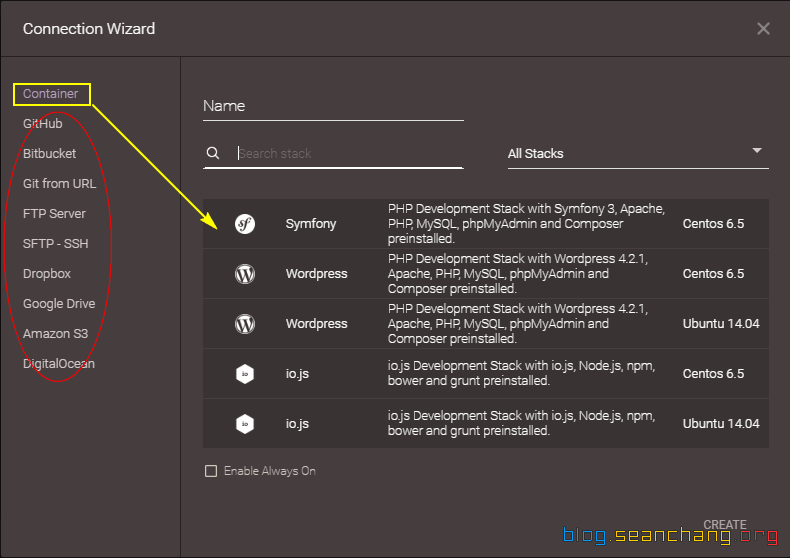Screen dimensions: 790x558
Task: Choose SFTP - SSH in the sidebar
Action: (x=55, y=244)
